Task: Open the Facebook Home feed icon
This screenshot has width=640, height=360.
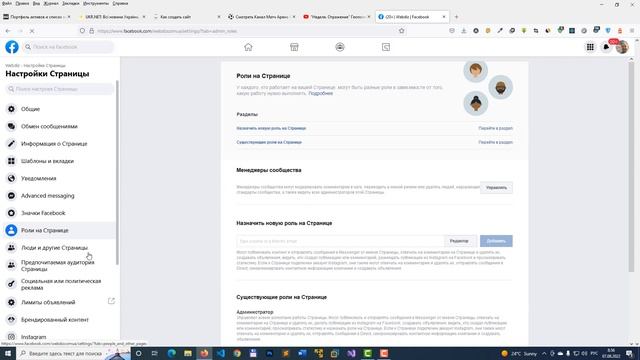Action: (248, 47)
